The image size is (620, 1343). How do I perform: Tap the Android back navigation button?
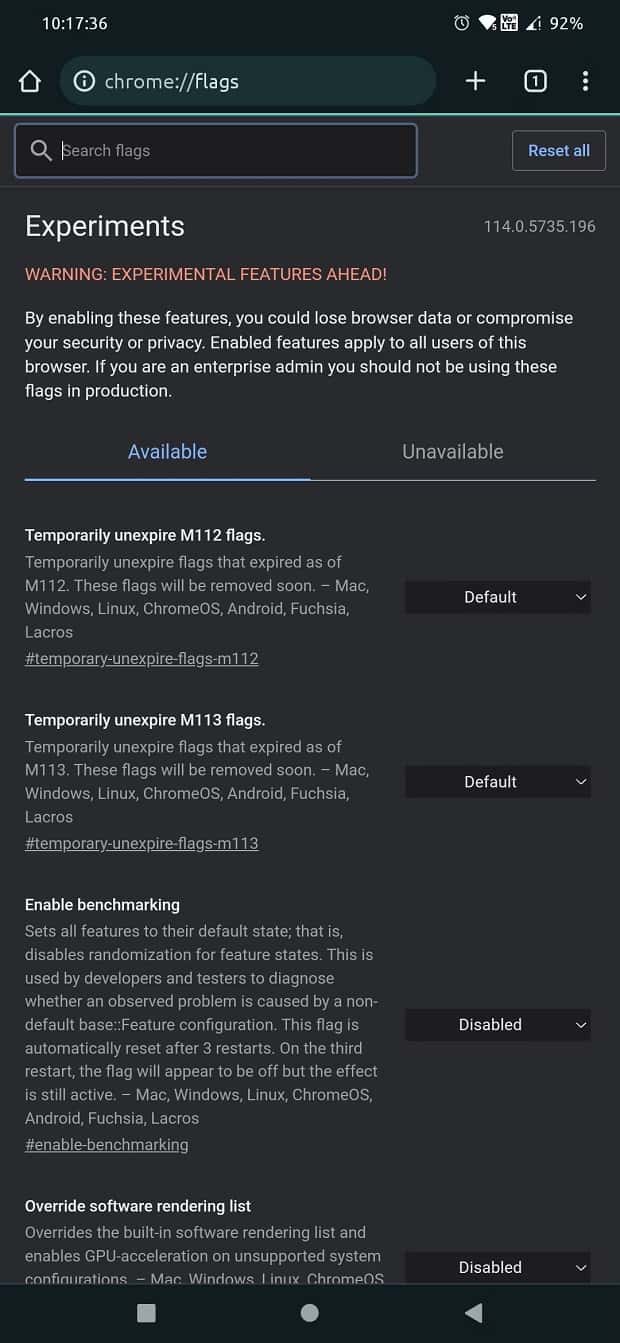[474, 1312]
